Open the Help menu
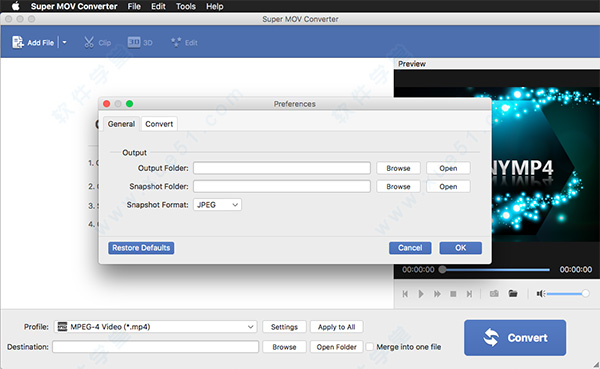Screen dimensions: 600x369 pos(214,6)
